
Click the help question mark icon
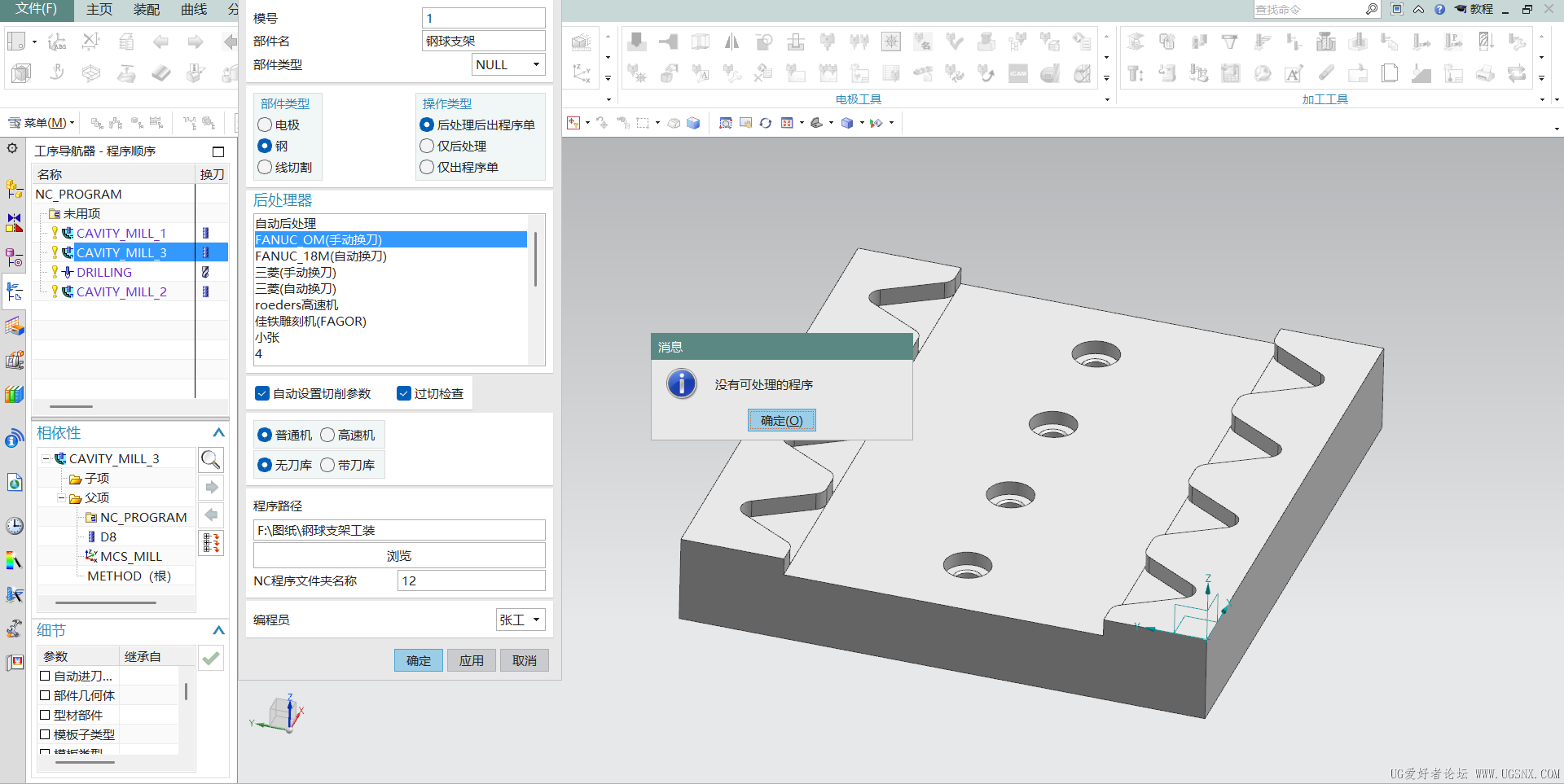(1439, 9)
